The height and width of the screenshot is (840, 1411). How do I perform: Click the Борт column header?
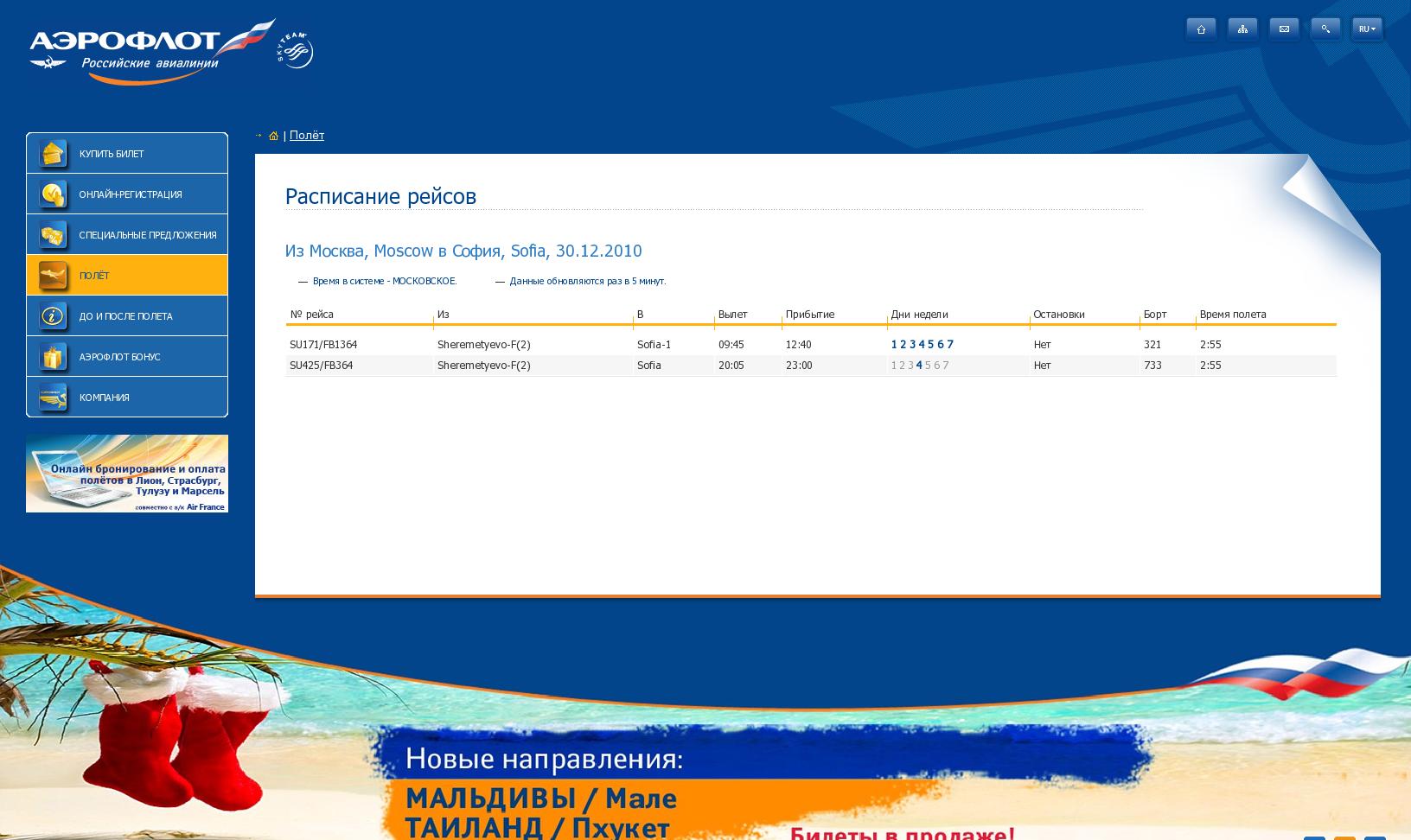(x=1154, y=314)
